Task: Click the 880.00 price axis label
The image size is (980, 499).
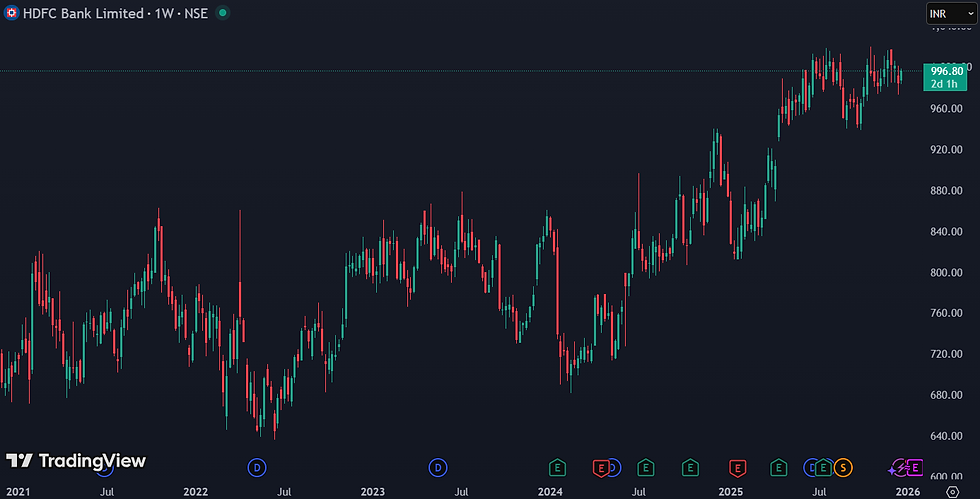Action: click(946, 191)
